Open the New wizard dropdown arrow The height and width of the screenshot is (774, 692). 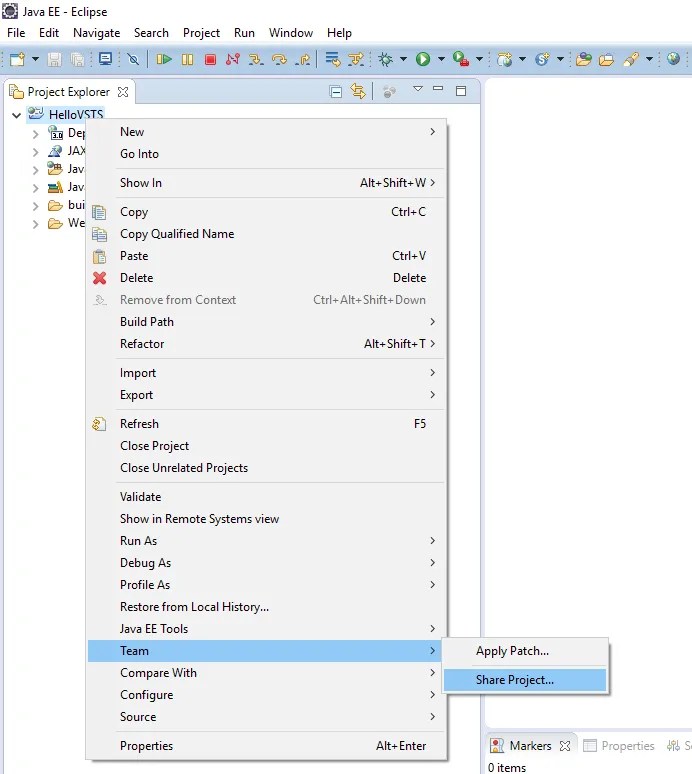point(35,59)
